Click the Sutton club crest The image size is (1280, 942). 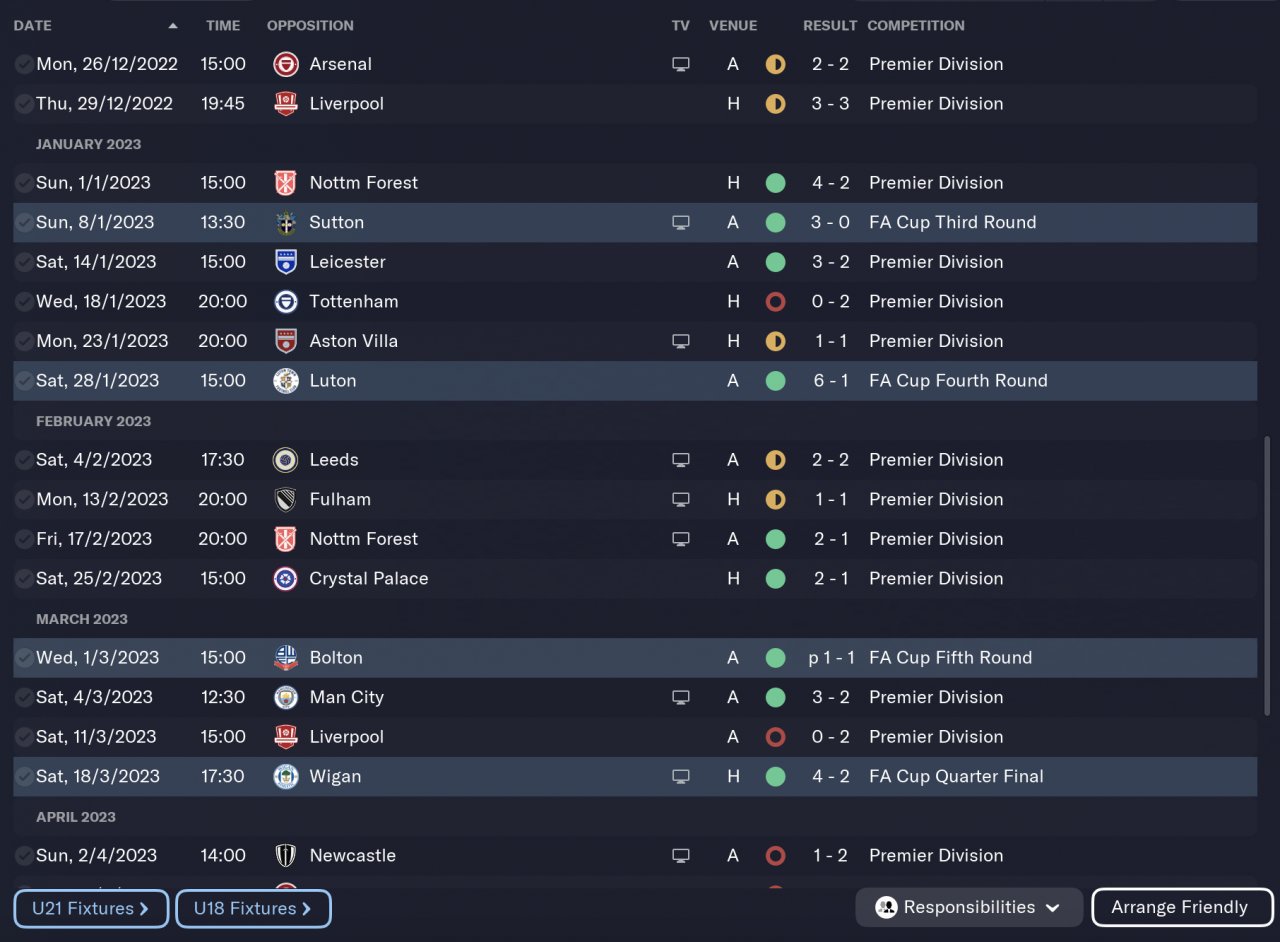[286, 223]
